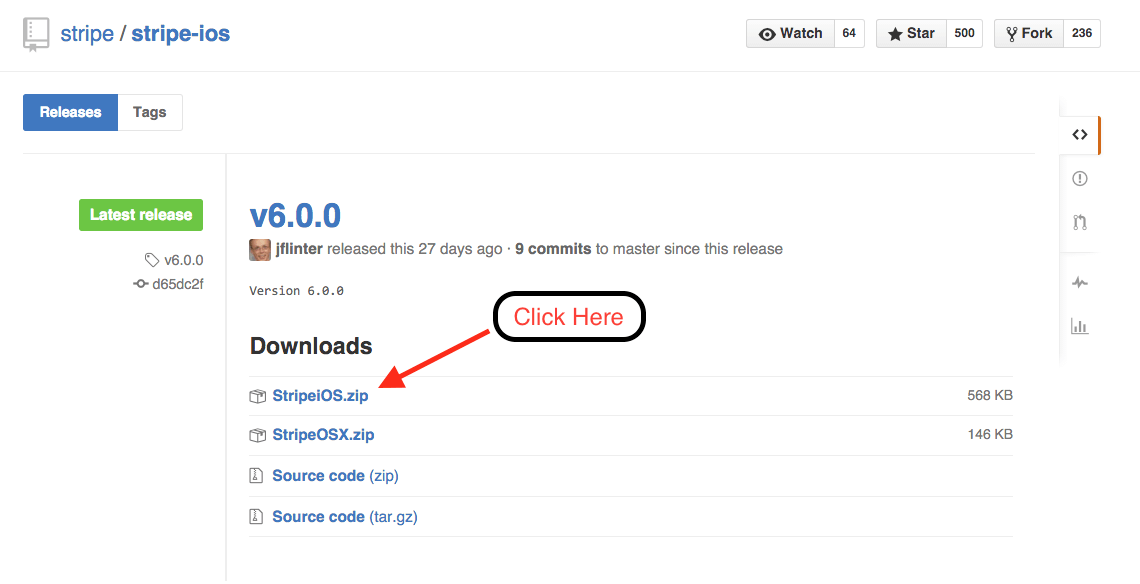Click the star icon in Star button
The image size is (1140, 584).
895,34
